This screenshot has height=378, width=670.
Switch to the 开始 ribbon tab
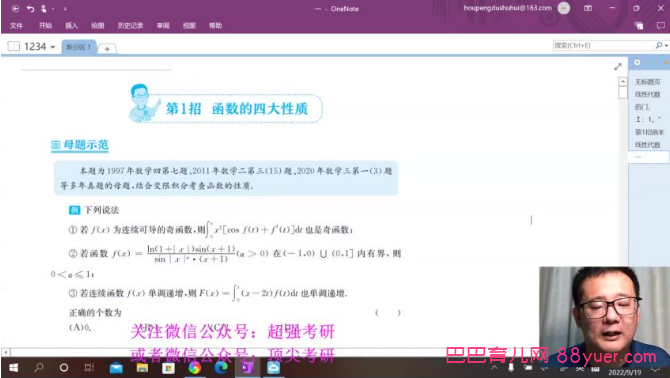tap(45, 26)
